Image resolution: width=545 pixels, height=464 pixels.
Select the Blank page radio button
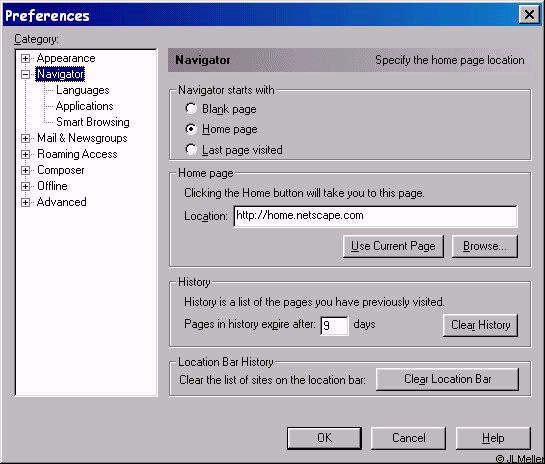191,108
